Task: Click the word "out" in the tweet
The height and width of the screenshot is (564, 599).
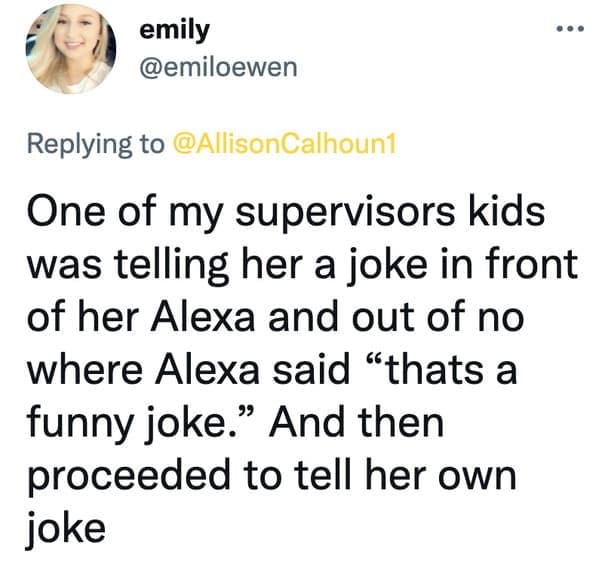Action: 383,318
